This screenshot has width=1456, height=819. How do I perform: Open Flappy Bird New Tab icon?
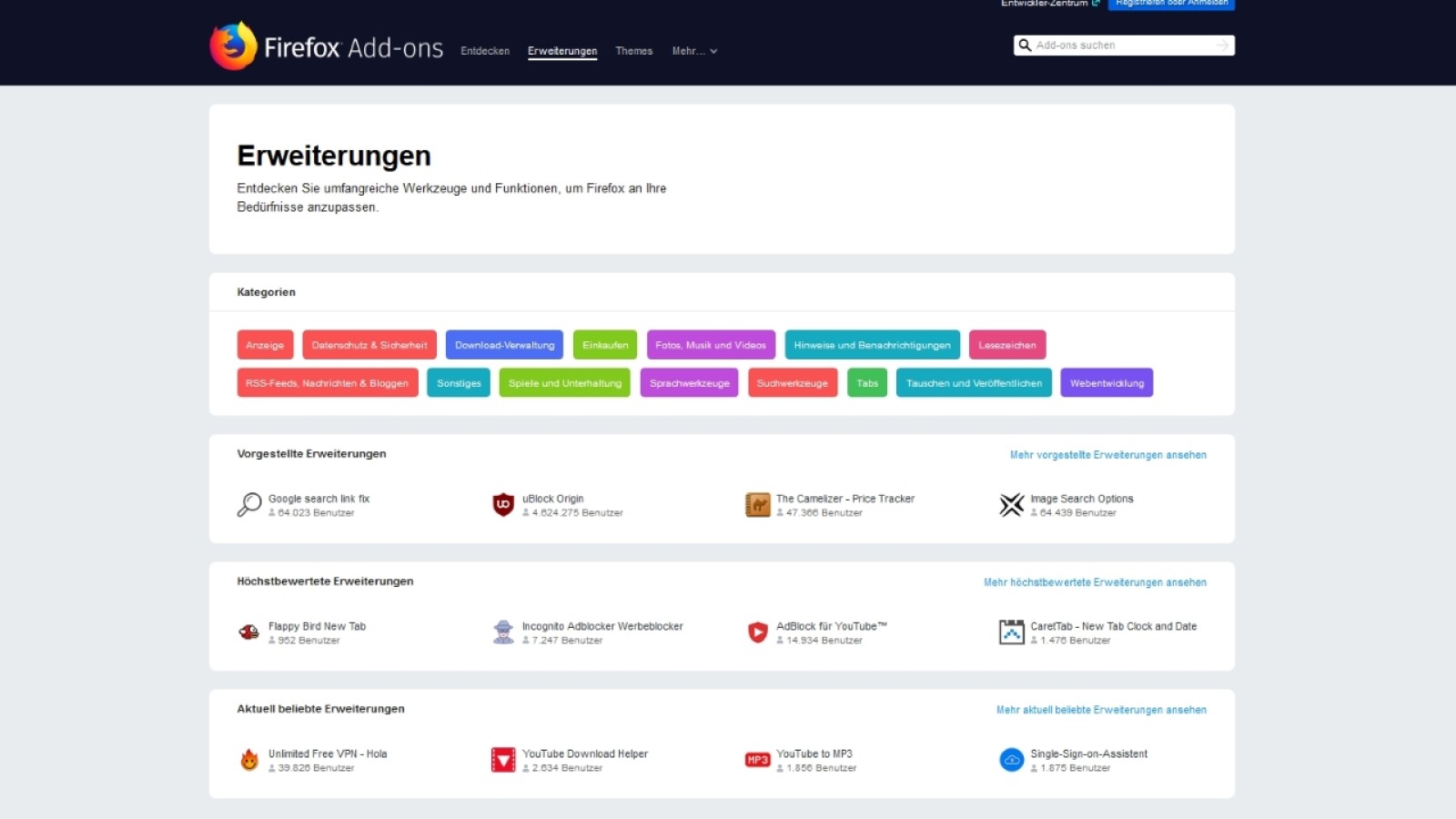coord(249,632)
